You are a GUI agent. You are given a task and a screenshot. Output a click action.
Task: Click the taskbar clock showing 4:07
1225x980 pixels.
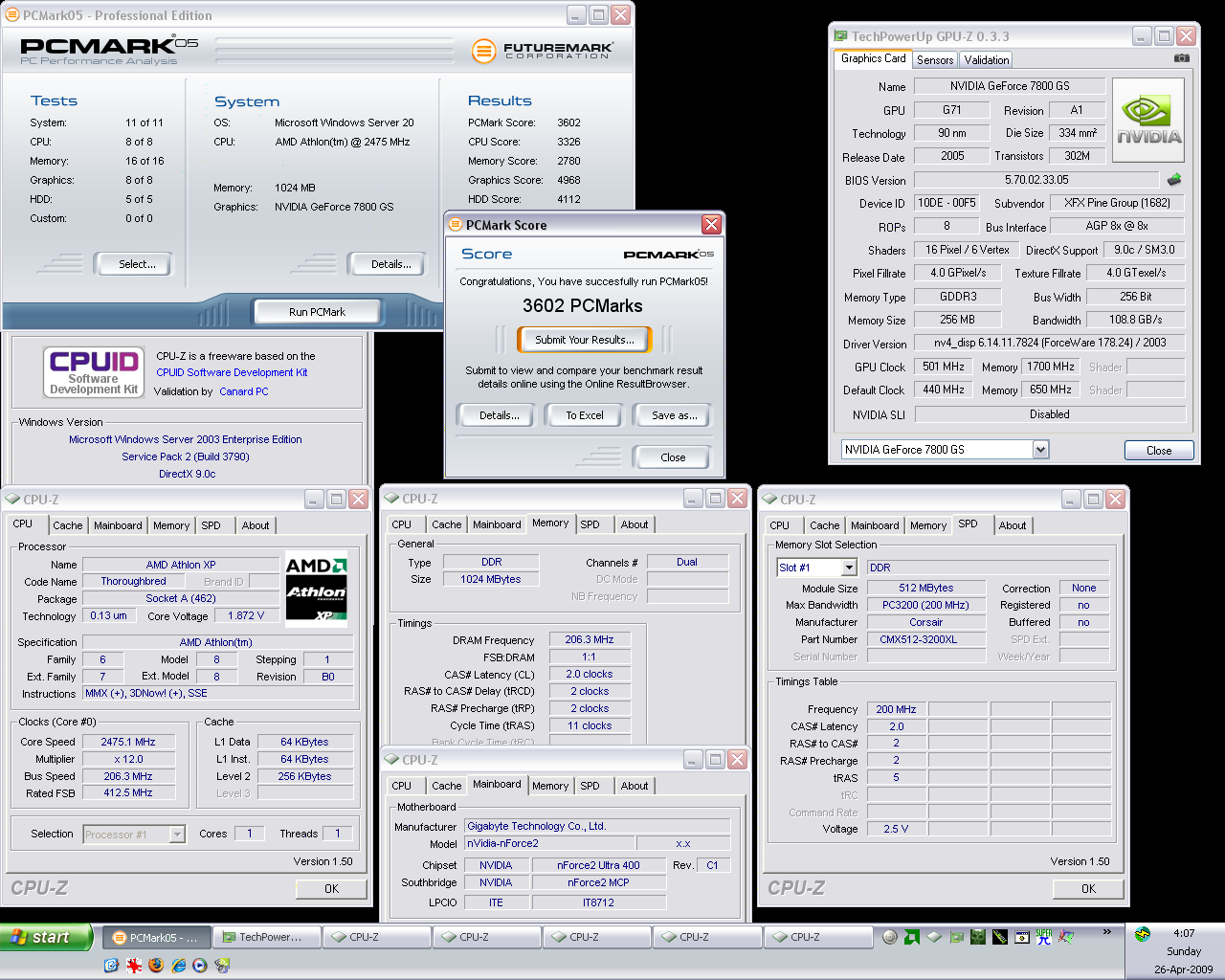click(x=1184, y=933)
